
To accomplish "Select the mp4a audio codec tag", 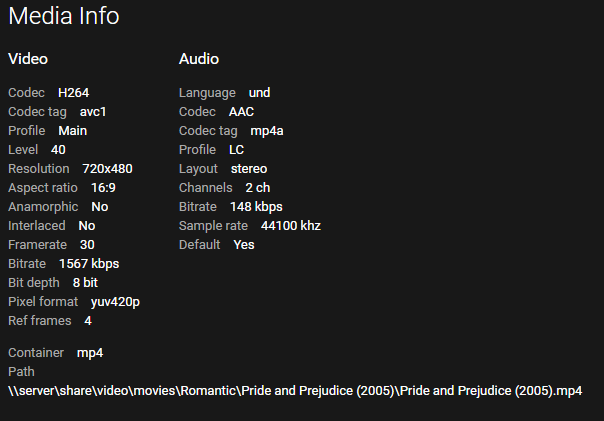I will pyautogui.click(x=267, y=131).
